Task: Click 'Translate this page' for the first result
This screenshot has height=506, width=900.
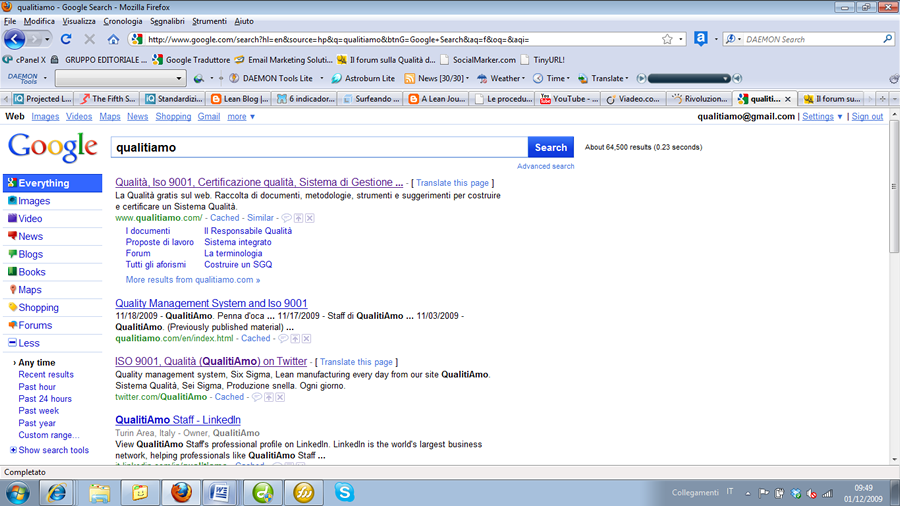Action: tap(452, 183)
